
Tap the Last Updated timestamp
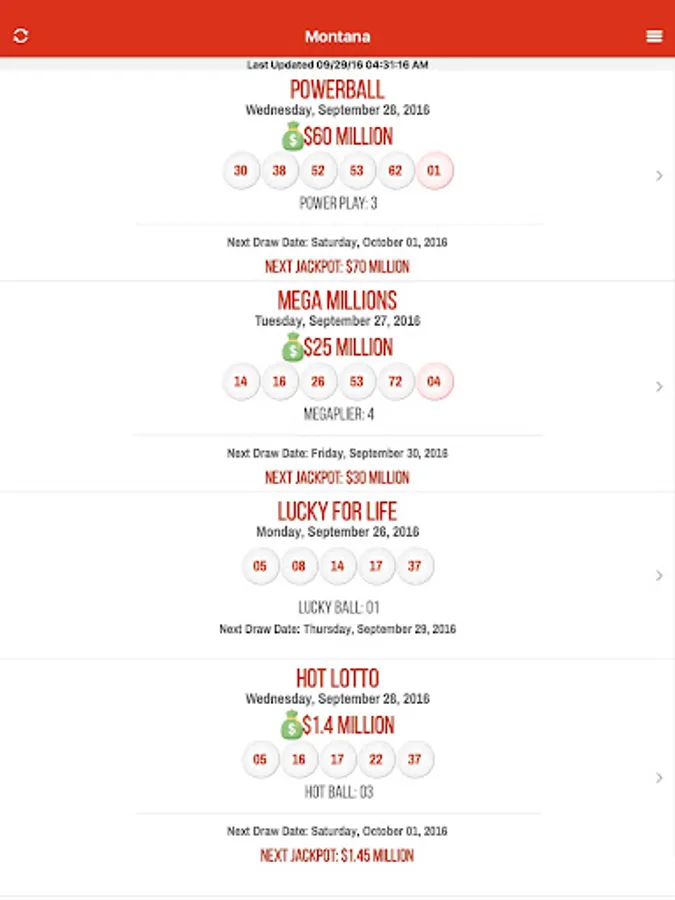(337, 65)
